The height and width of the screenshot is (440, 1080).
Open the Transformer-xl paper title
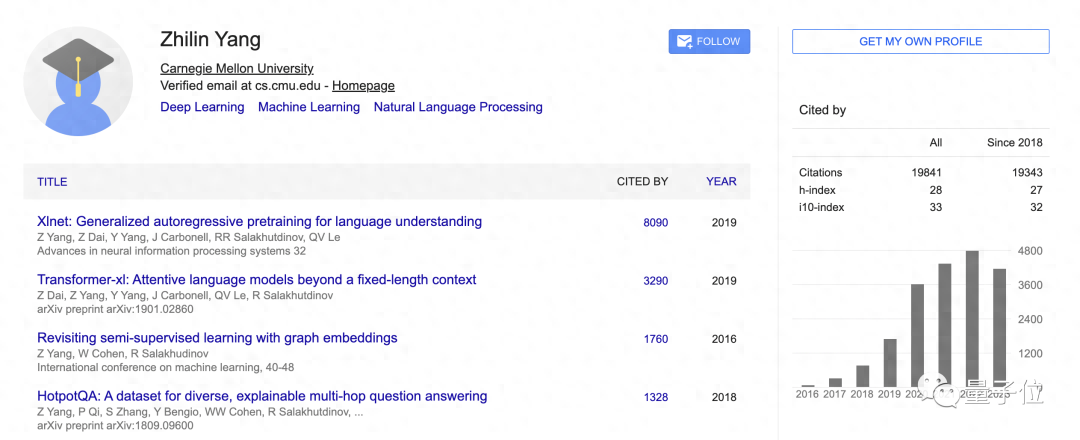click(256, 280)
